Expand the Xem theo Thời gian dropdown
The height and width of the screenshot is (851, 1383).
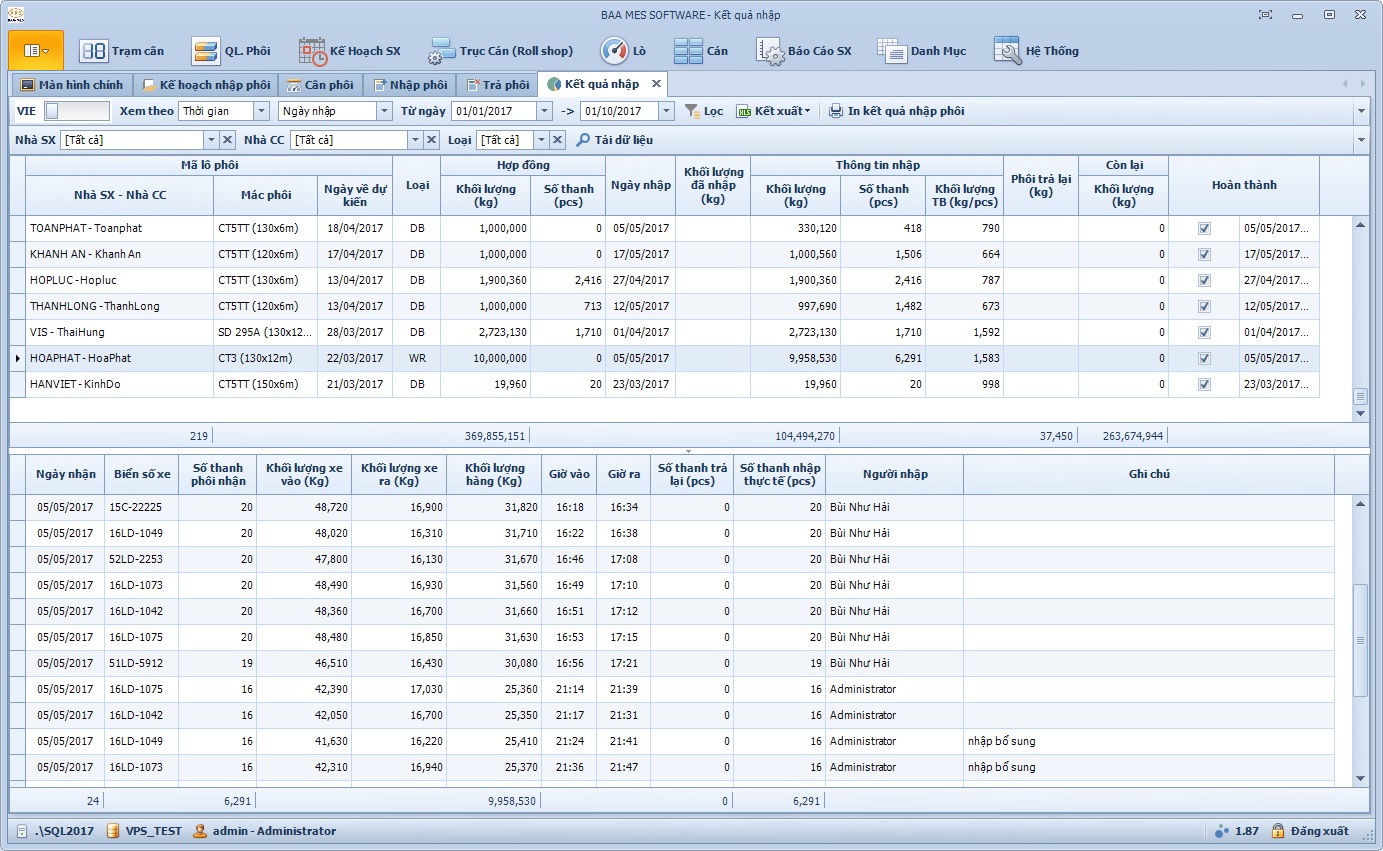261,111
